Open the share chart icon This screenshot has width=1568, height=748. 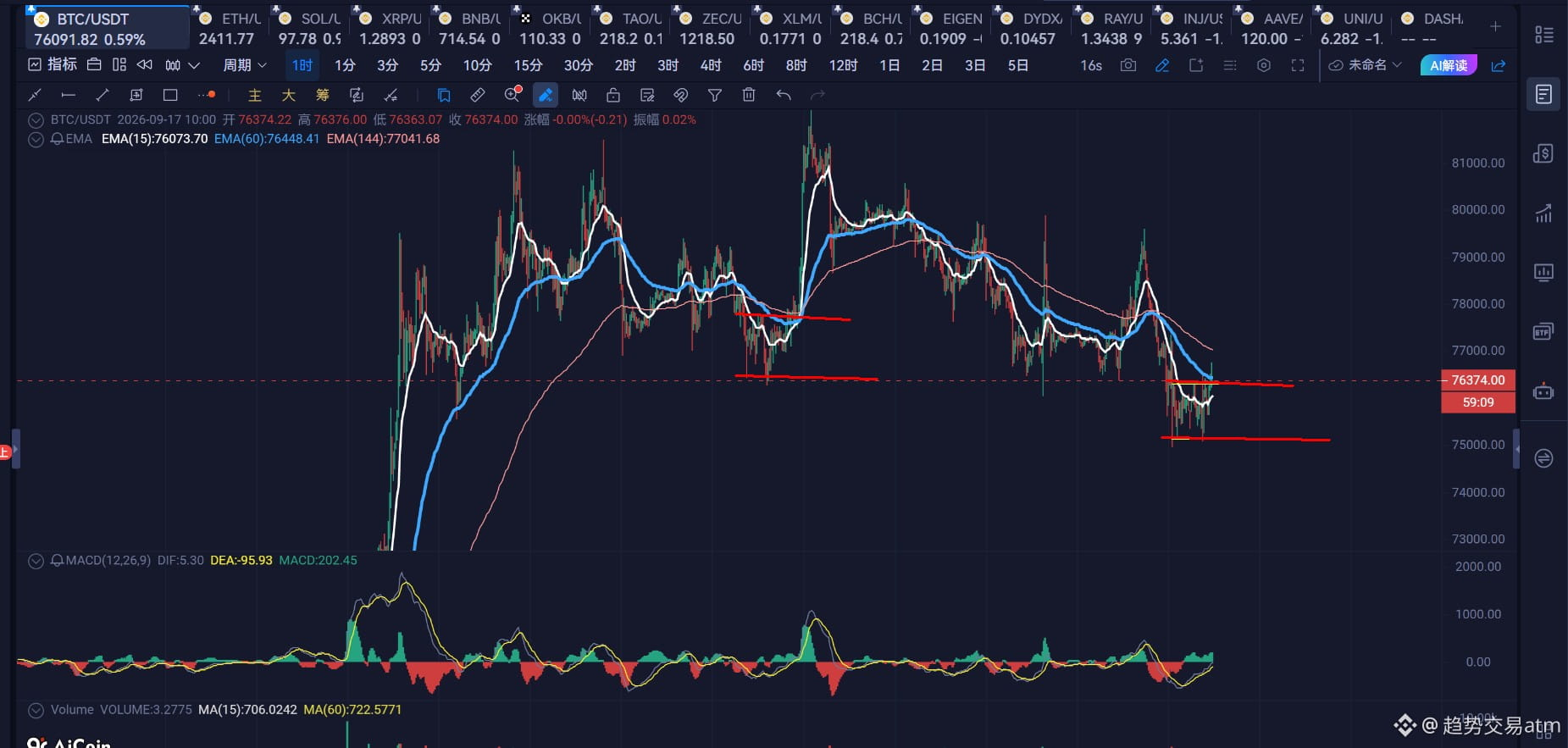click(x=1499, y=65)
